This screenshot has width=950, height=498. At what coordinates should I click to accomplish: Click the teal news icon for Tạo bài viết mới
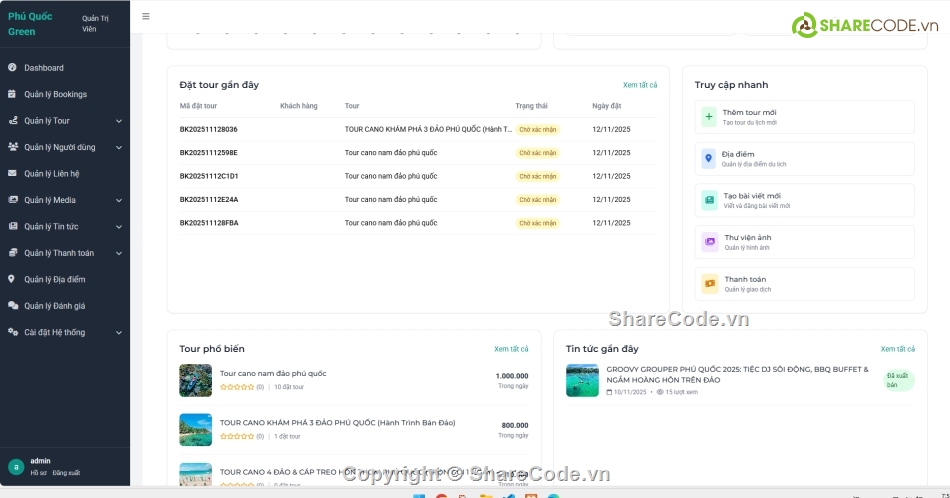click(709, 200)
